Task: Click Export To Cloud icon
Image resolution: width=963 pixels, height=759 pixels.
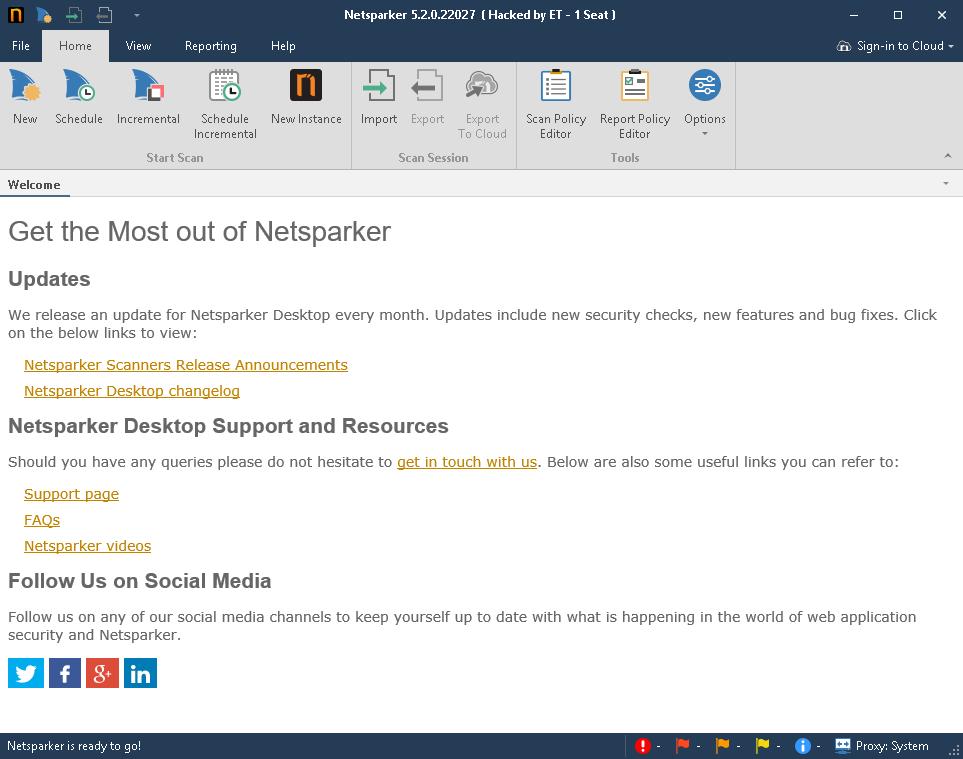Action: (x=482, y=104)
